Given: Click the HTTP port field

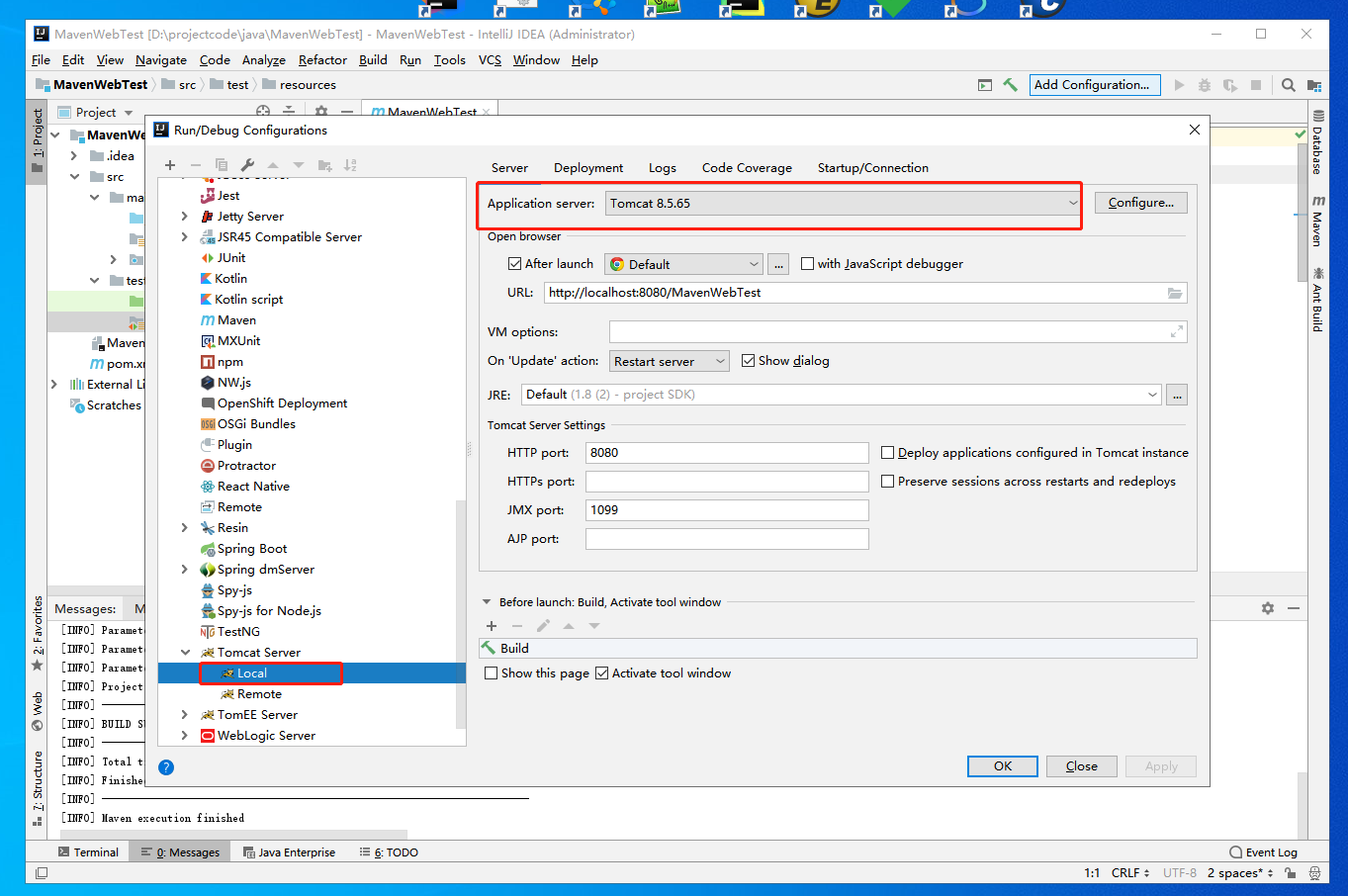Looking at the screenshot, I should (727, 453).
